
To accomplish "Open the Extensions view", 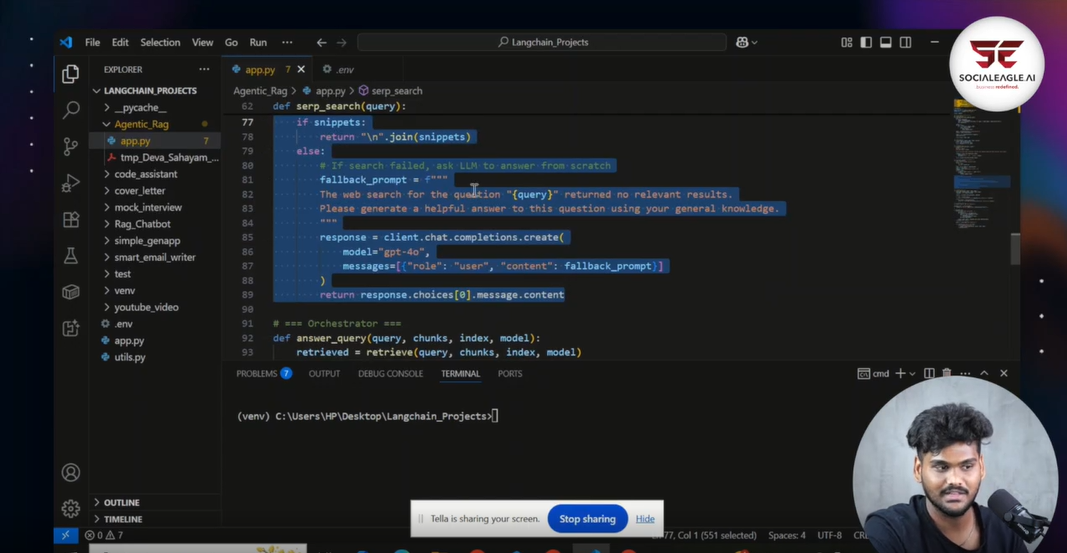I will click(x=70, y=220).
